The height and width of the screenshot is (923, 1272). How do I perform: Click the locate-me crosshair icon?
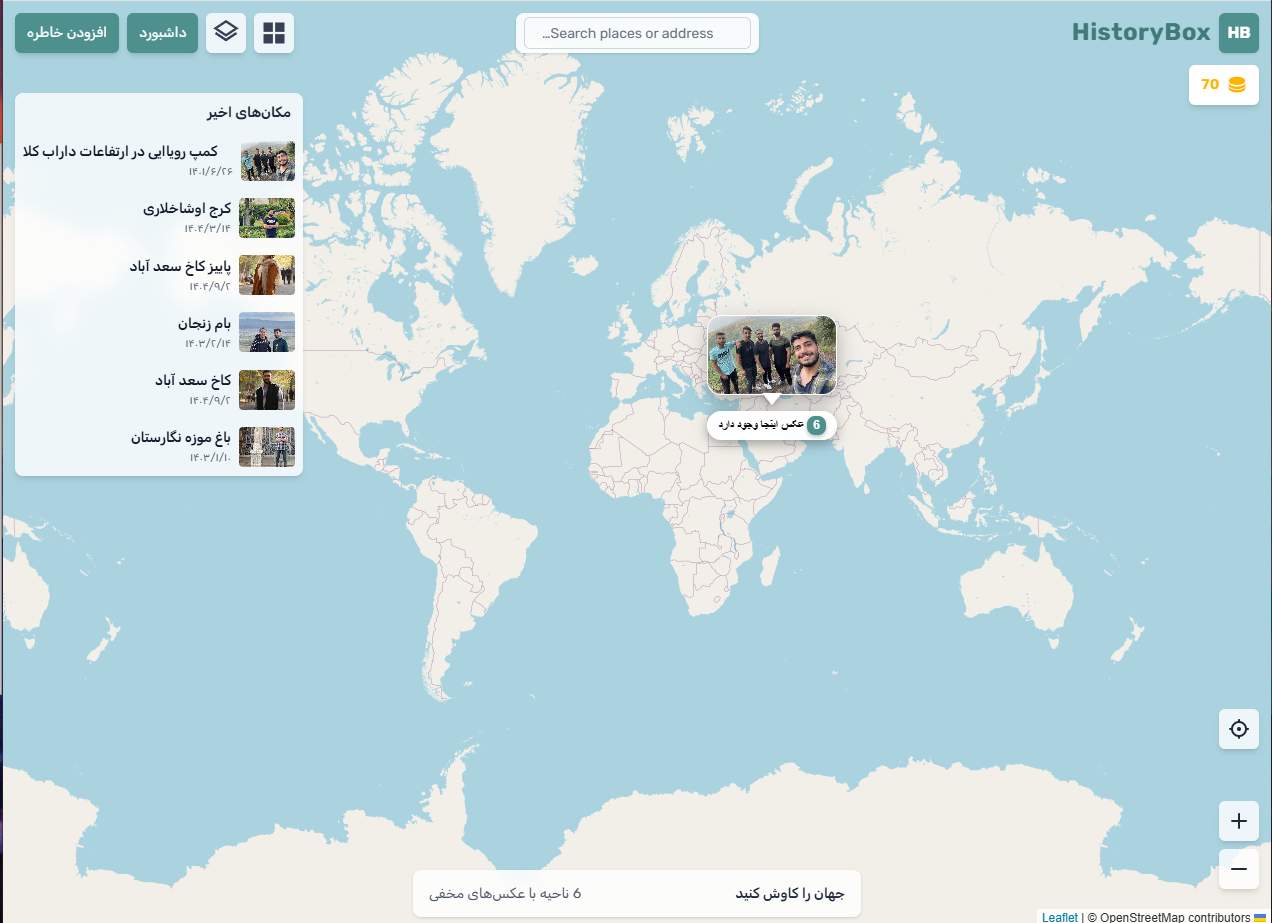pos(1238,729)
